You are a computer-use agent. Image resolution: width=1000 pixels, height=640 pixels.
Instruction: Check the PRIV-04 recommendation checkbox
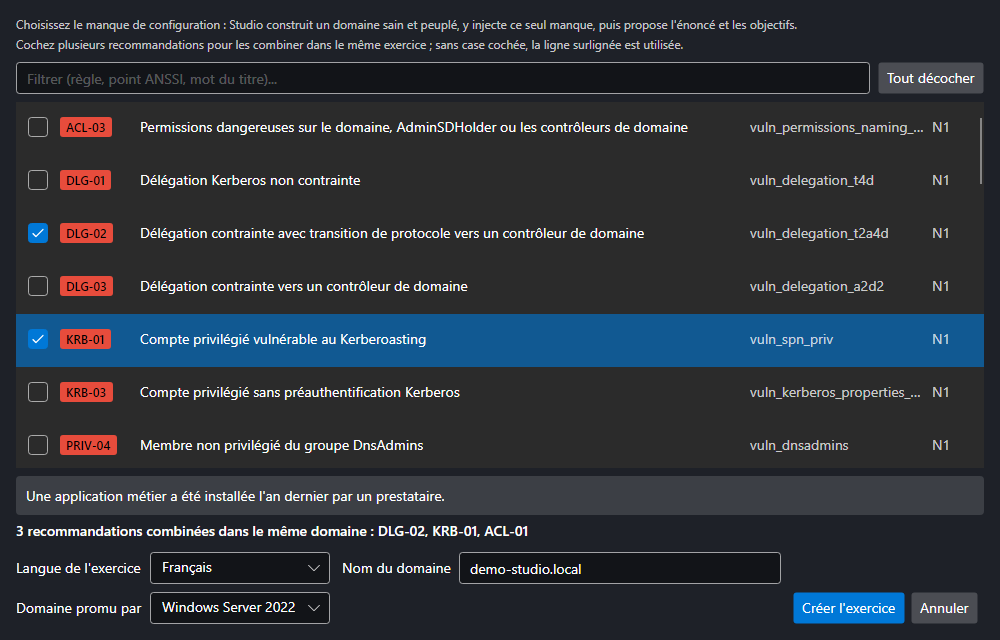click(38, 445)
